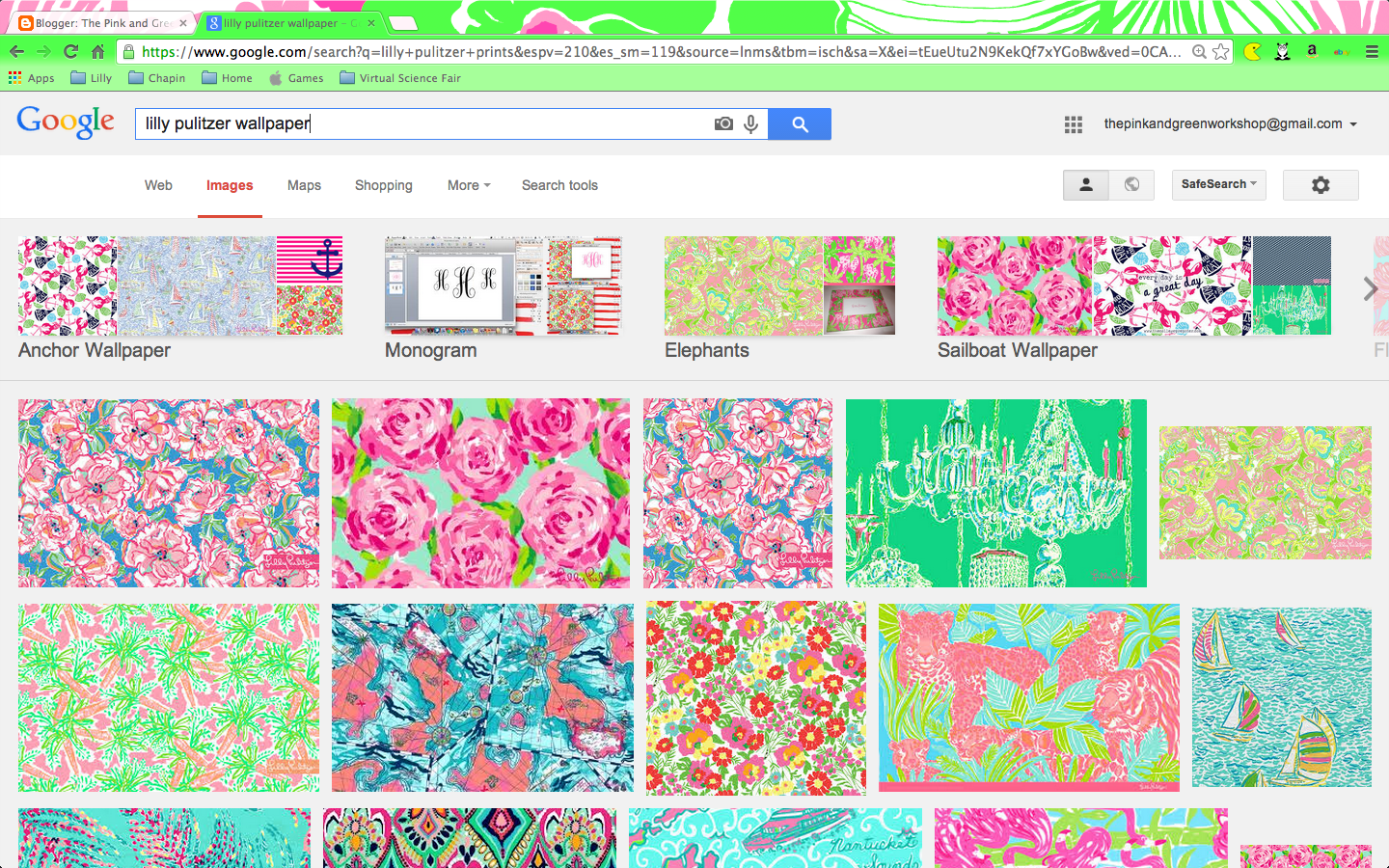Screen dimensions: 1389x868
Task: Open the teal and coral map print image
Action: pos(482,697)
